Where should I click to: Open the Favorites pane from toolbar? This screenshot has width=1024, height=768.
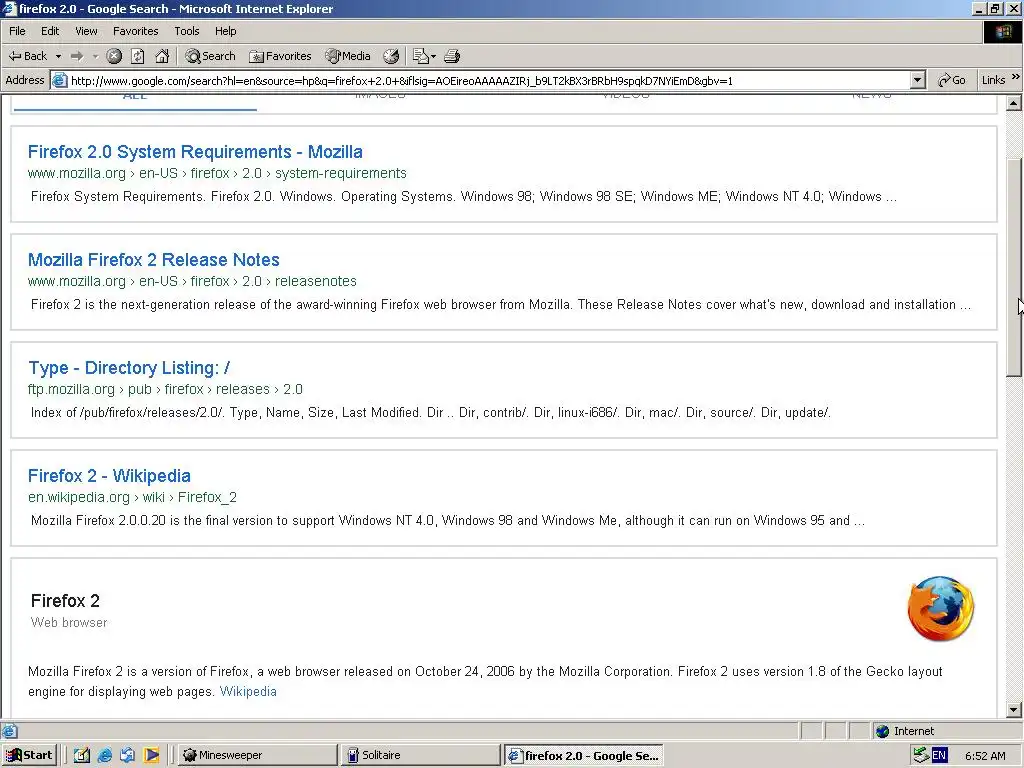281,57
